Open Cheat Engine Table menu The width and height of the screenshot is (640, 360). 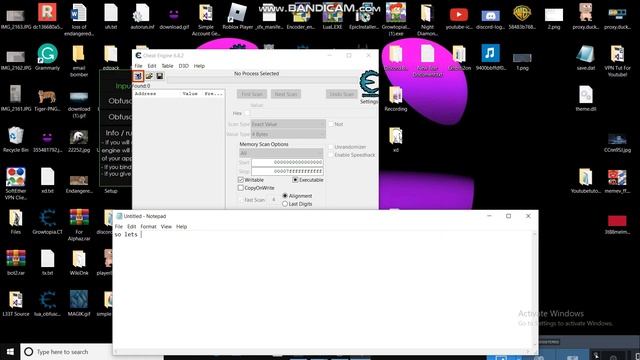(x=167, y=66)
